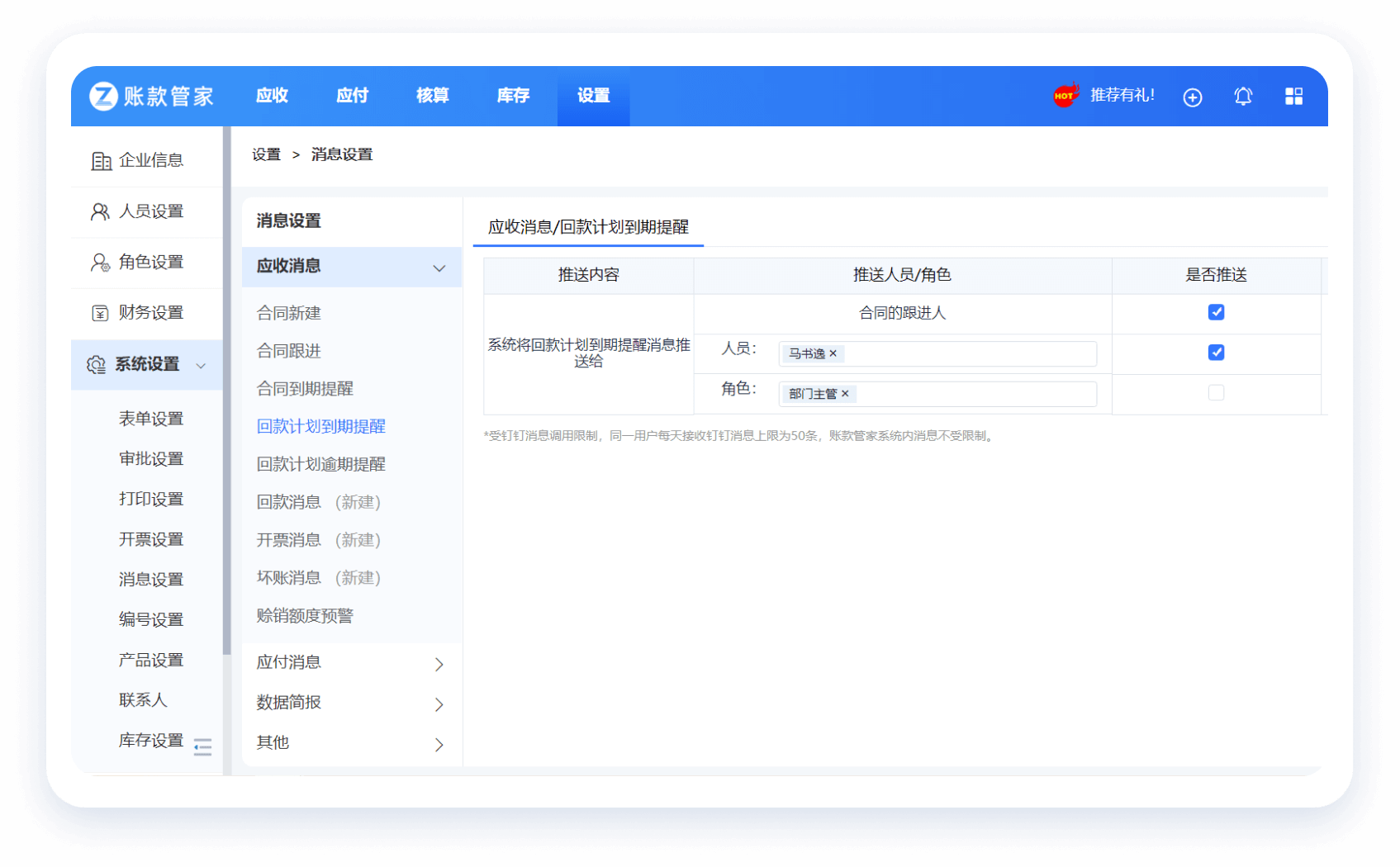This screenshot has height=867, width=1400.
Task: Select 赊销额度预警 message type
Action: 305,616
